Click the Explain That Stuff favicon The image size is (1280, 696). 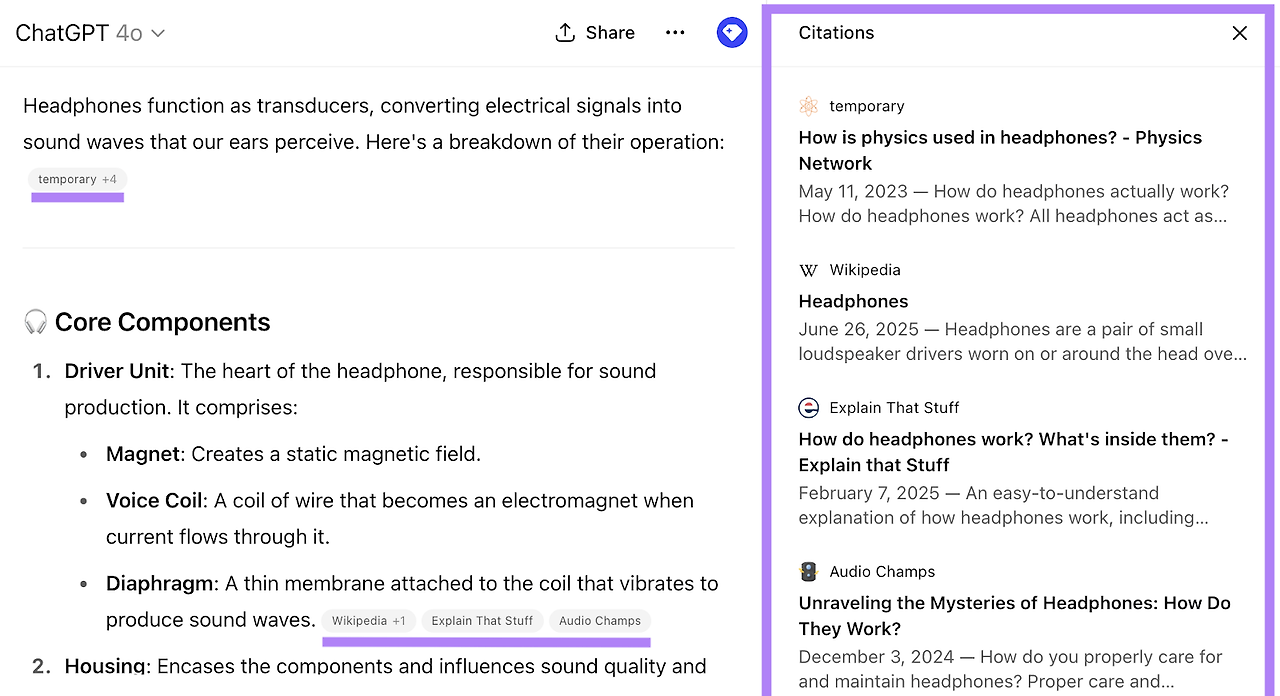point(809,408)
